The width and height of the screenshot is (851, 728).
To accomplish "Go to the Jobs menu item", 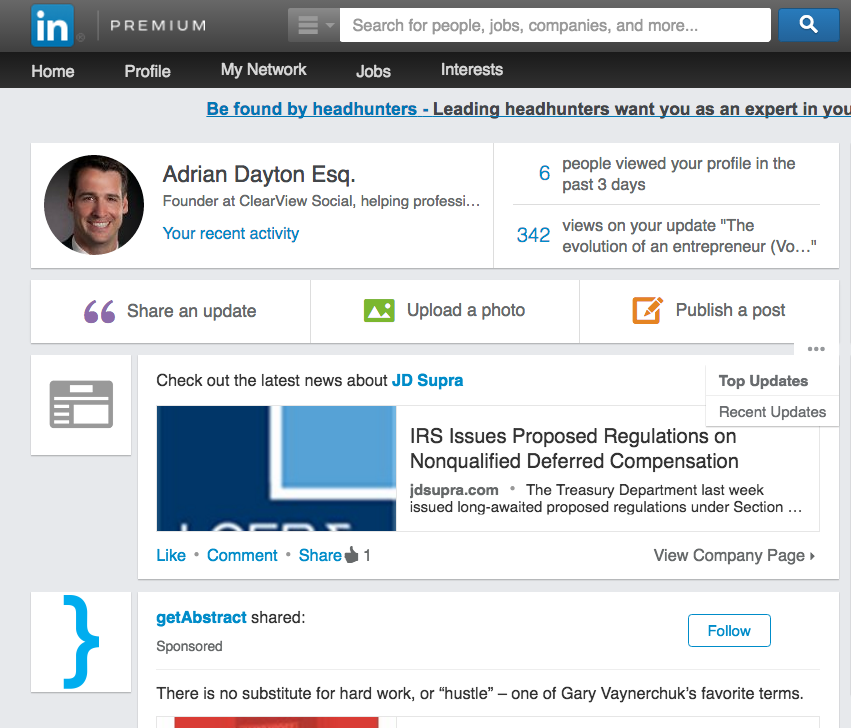I will click(373, 71).
